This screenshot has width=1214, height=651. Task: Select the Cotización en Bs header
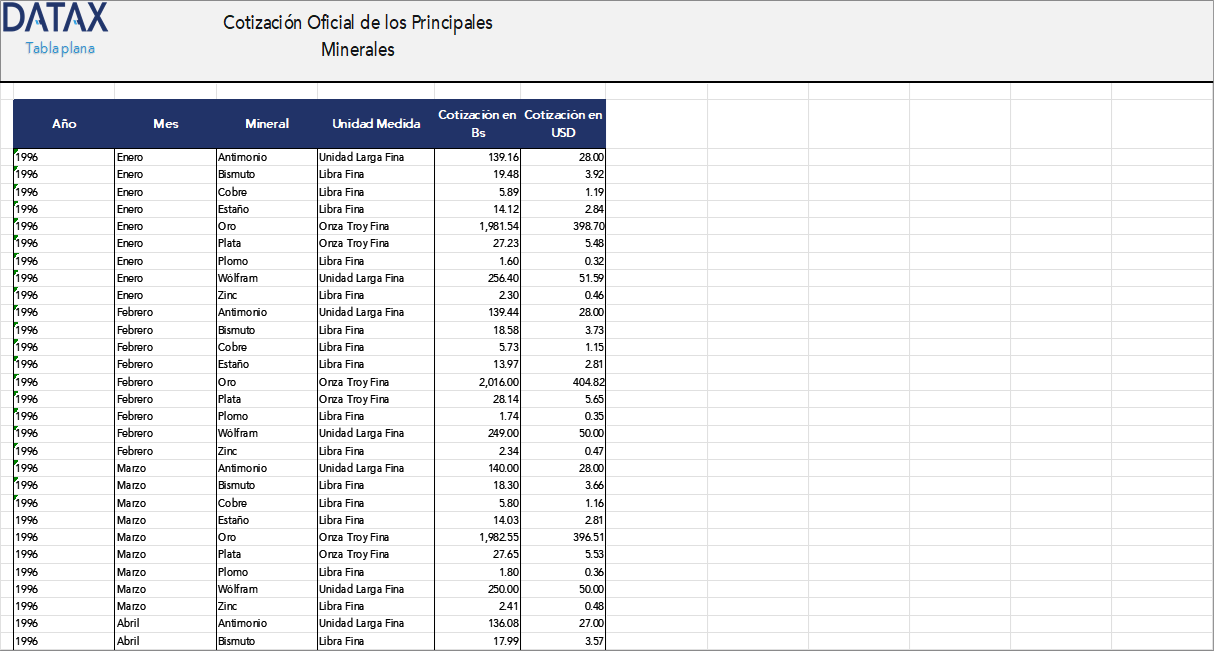point(477,123)
